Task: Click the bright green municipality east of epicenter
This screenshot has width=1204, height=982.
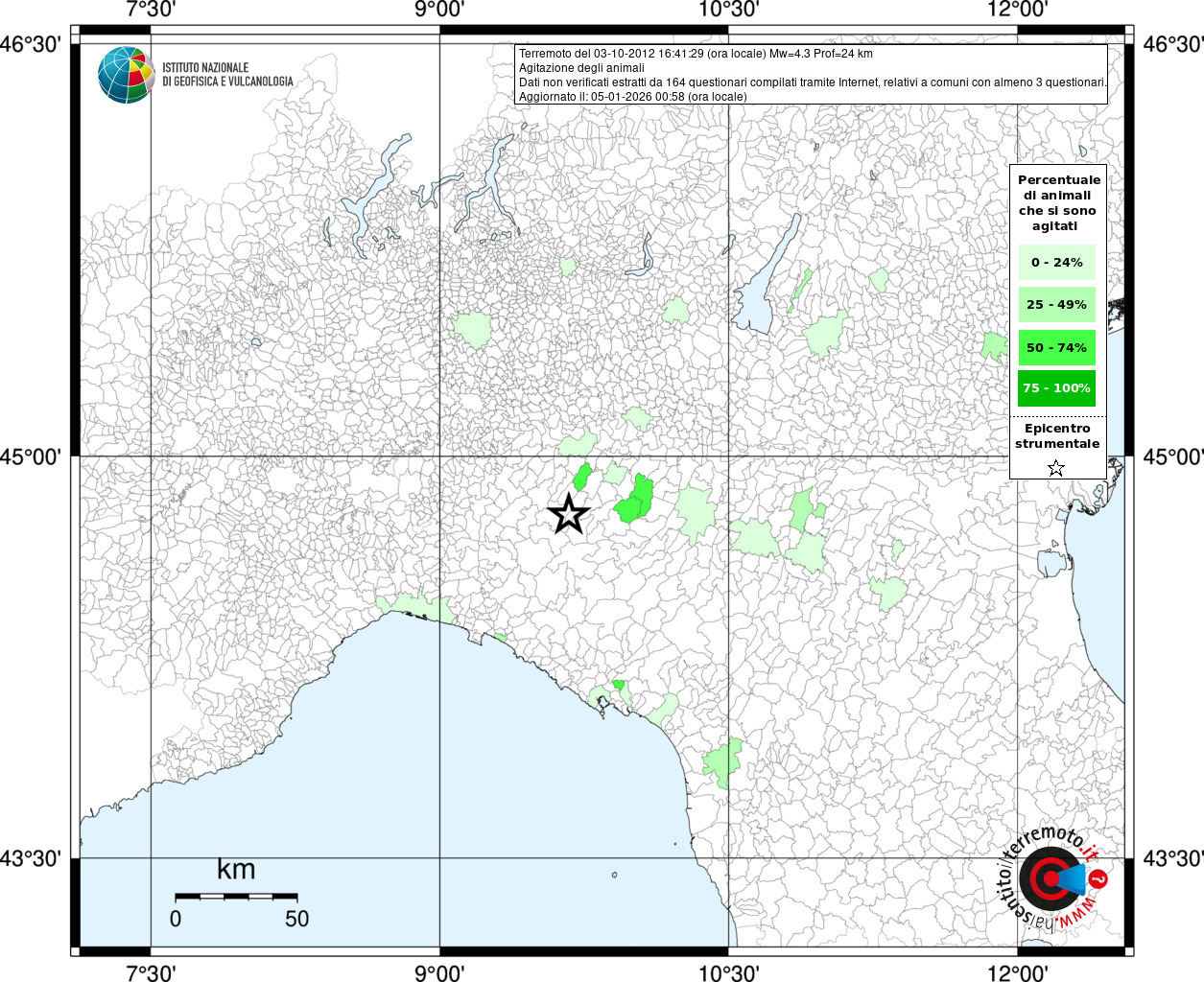Action: [x=635, y=500]
